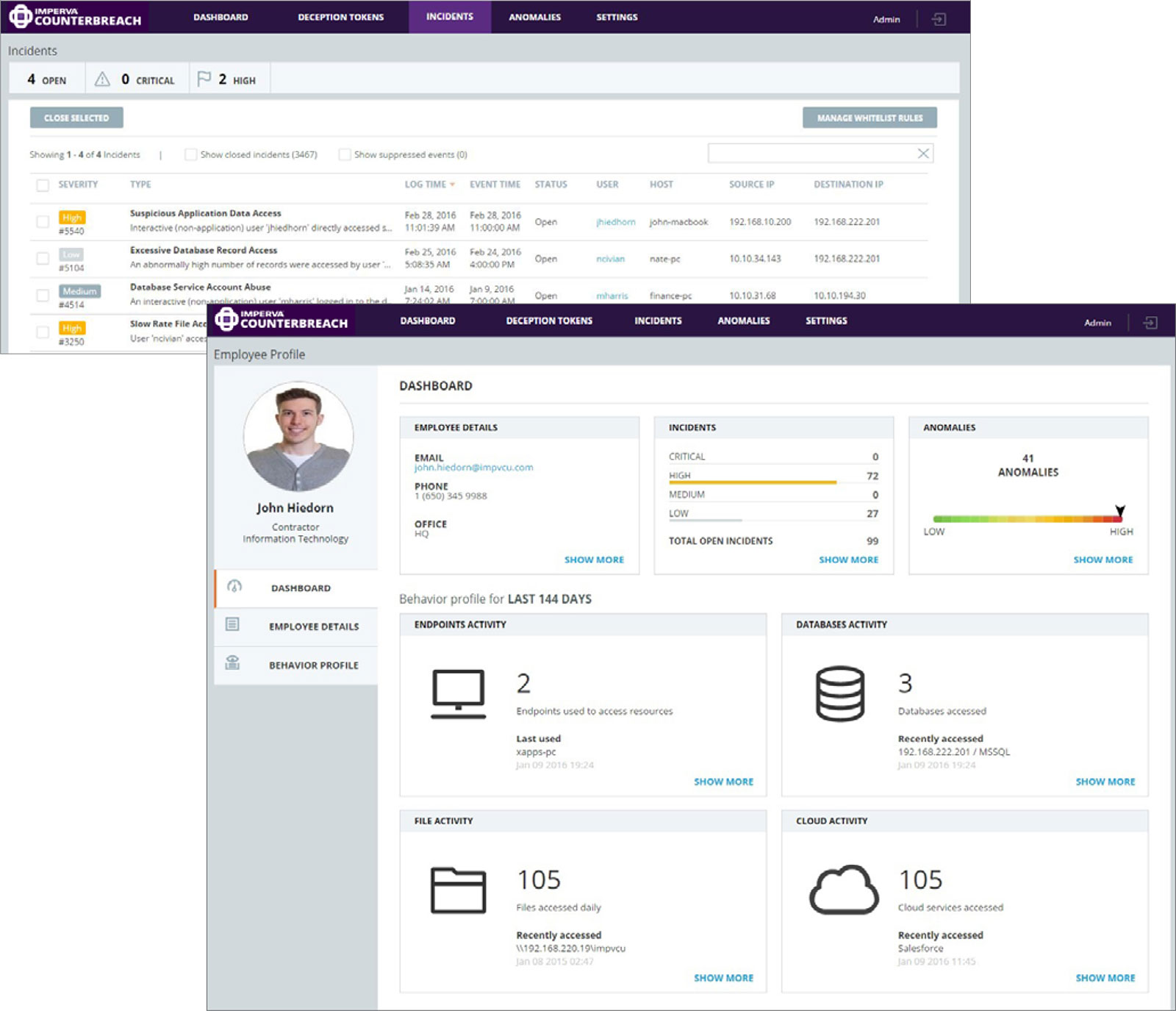Enable Show closed incidents (3467) checkbox
This screenshot has width=1176, height=1011.
190,154
